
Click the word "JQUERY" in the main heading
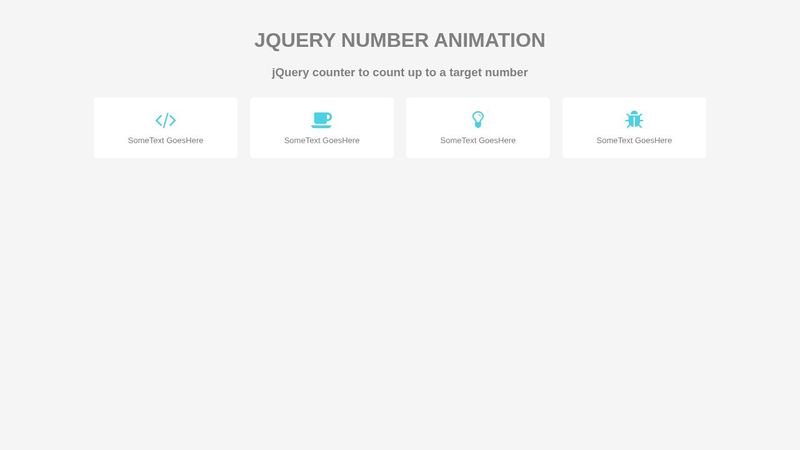[x=294, y=40]
